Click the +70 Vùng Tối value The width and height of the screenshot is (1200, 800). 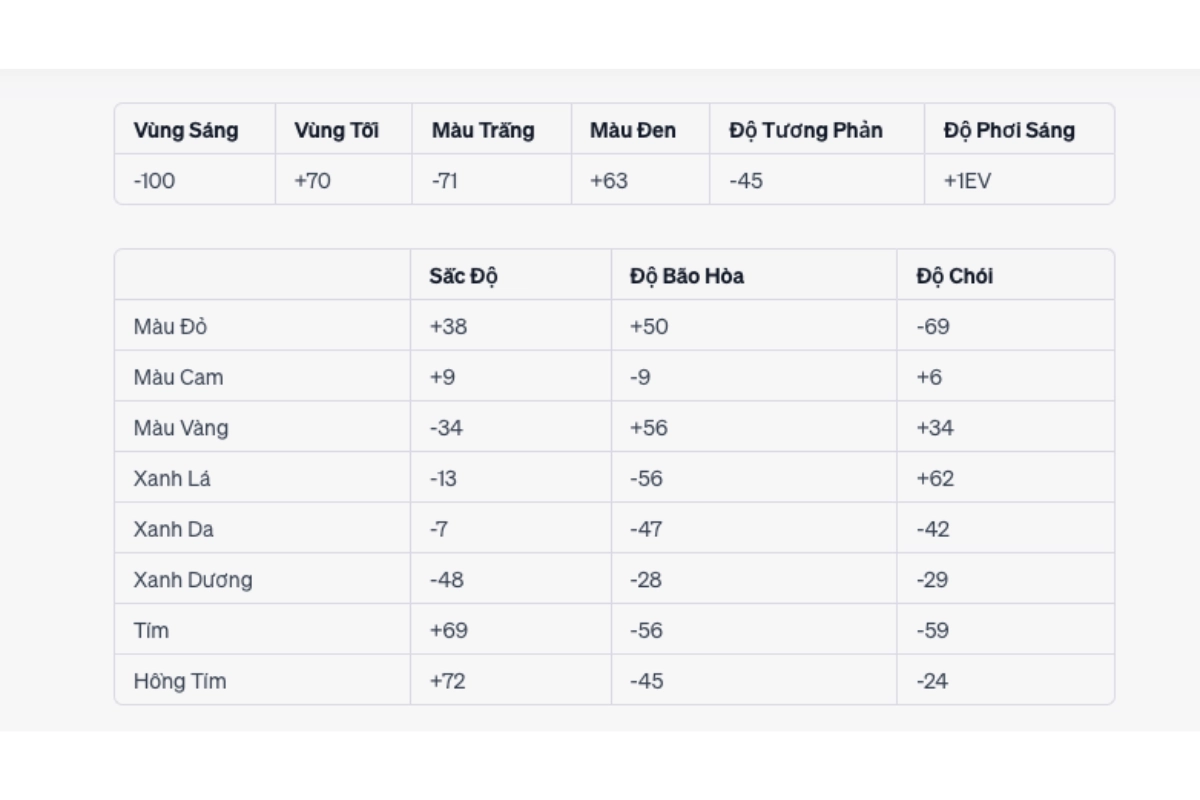coord(312,181)
